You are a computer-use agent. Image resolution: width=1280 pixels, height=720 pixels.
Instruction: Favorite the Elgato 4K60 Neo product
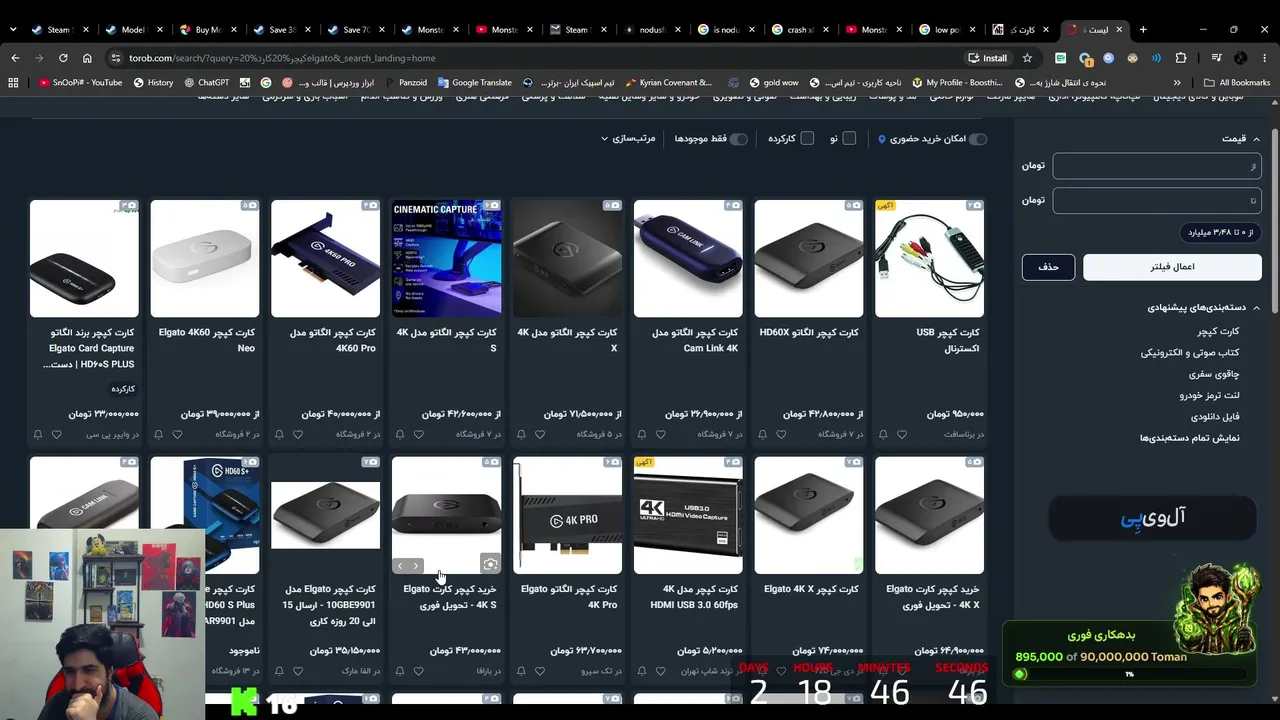pyautogui.click(x=177, y=434)
